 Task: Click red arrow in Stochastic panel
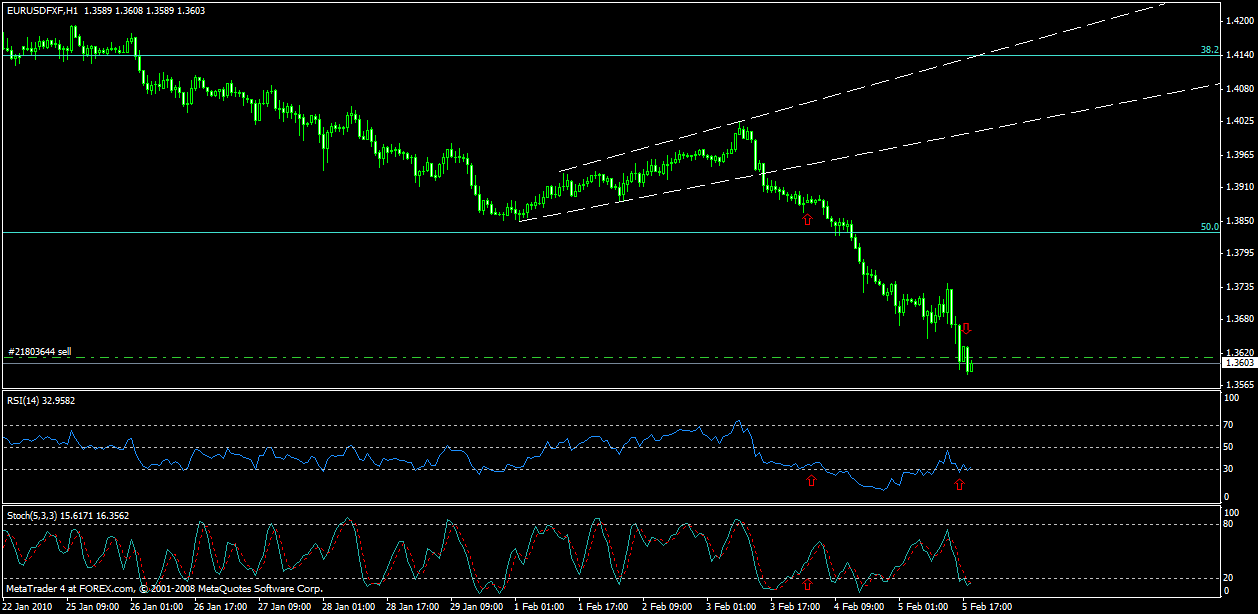pos(807,583)
